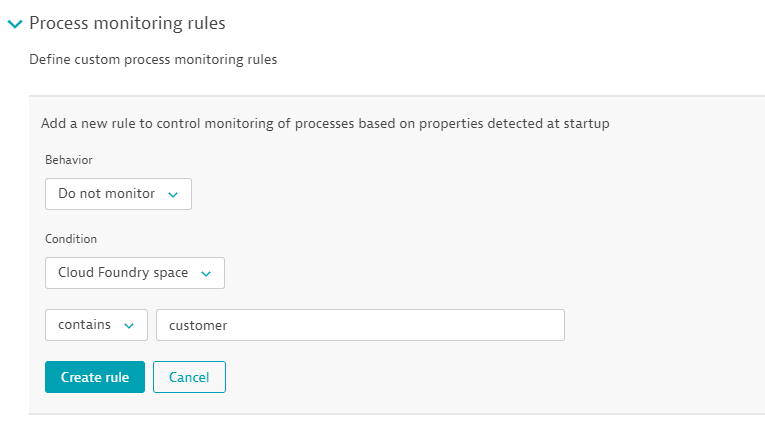
Task: Click the Process monitoring rules heading
Action: 127,23
